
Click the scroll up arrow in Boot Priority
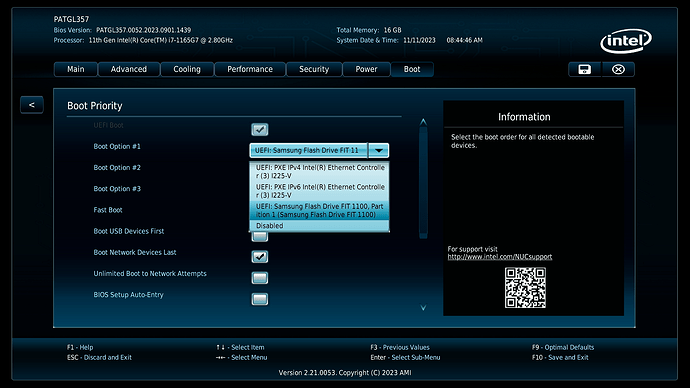click(x=423, y=122)
